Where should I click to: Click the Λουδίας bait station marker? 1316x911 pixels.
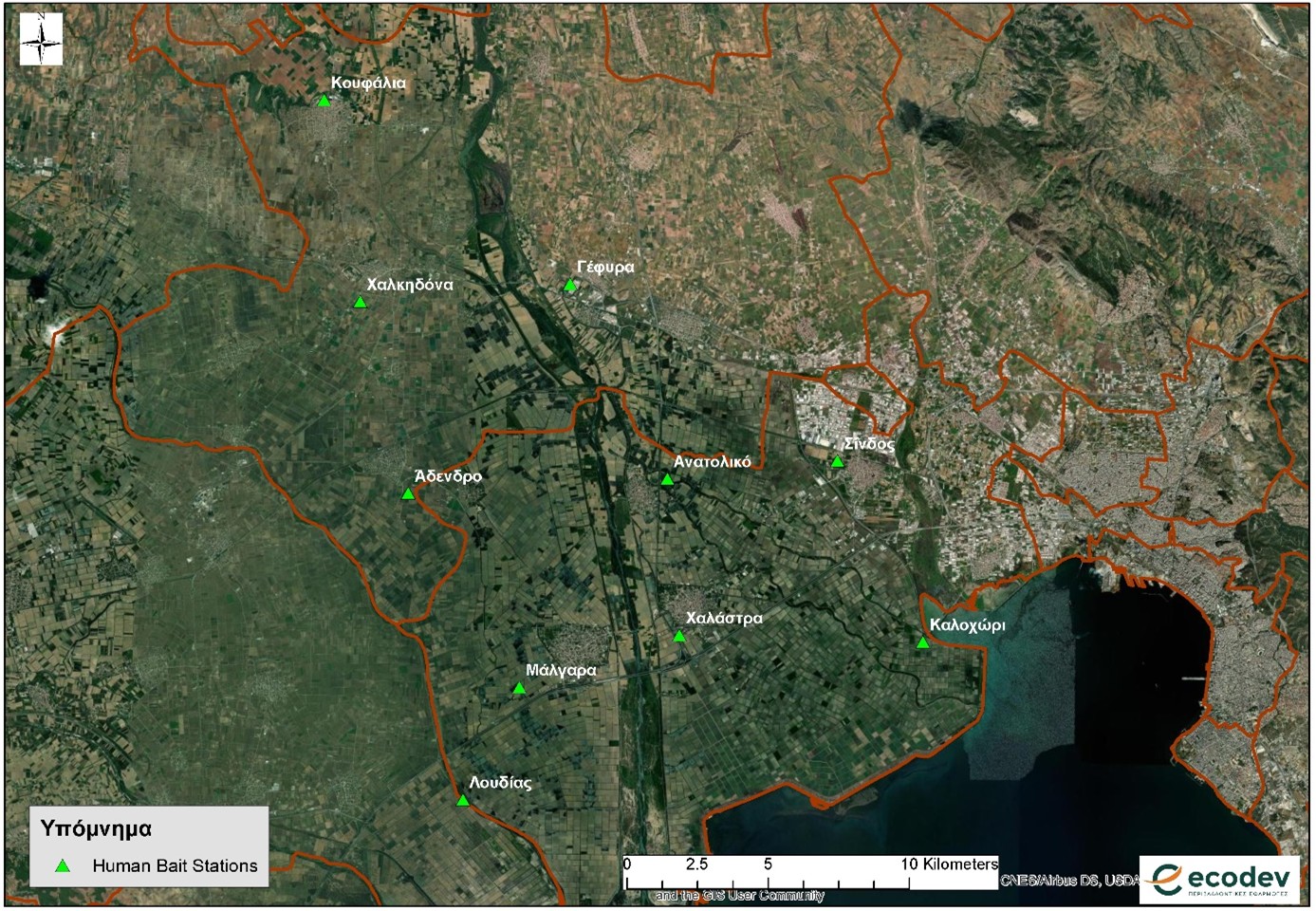click(x=463, y=801)
